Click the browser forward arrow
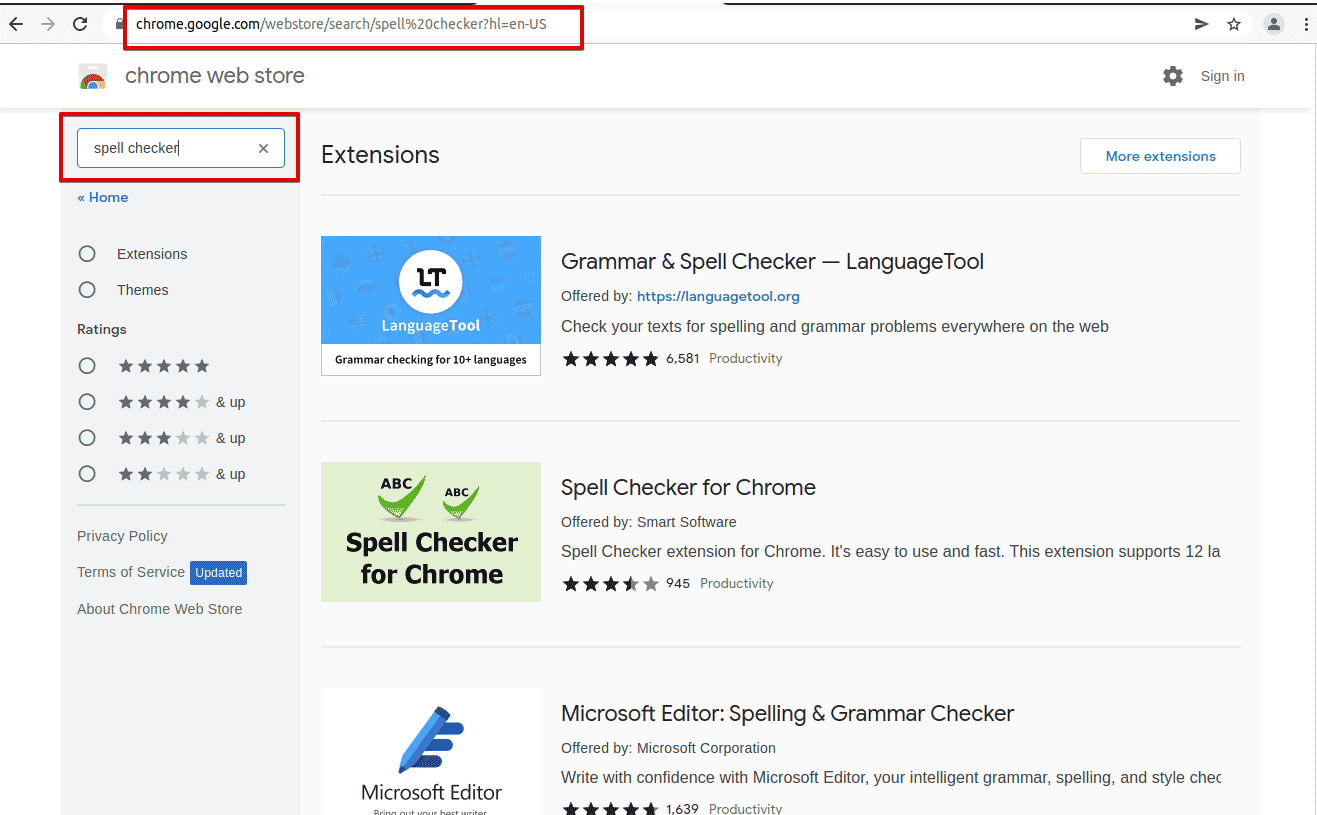Screen dimensions: 1317x815 tap(48, 24)
